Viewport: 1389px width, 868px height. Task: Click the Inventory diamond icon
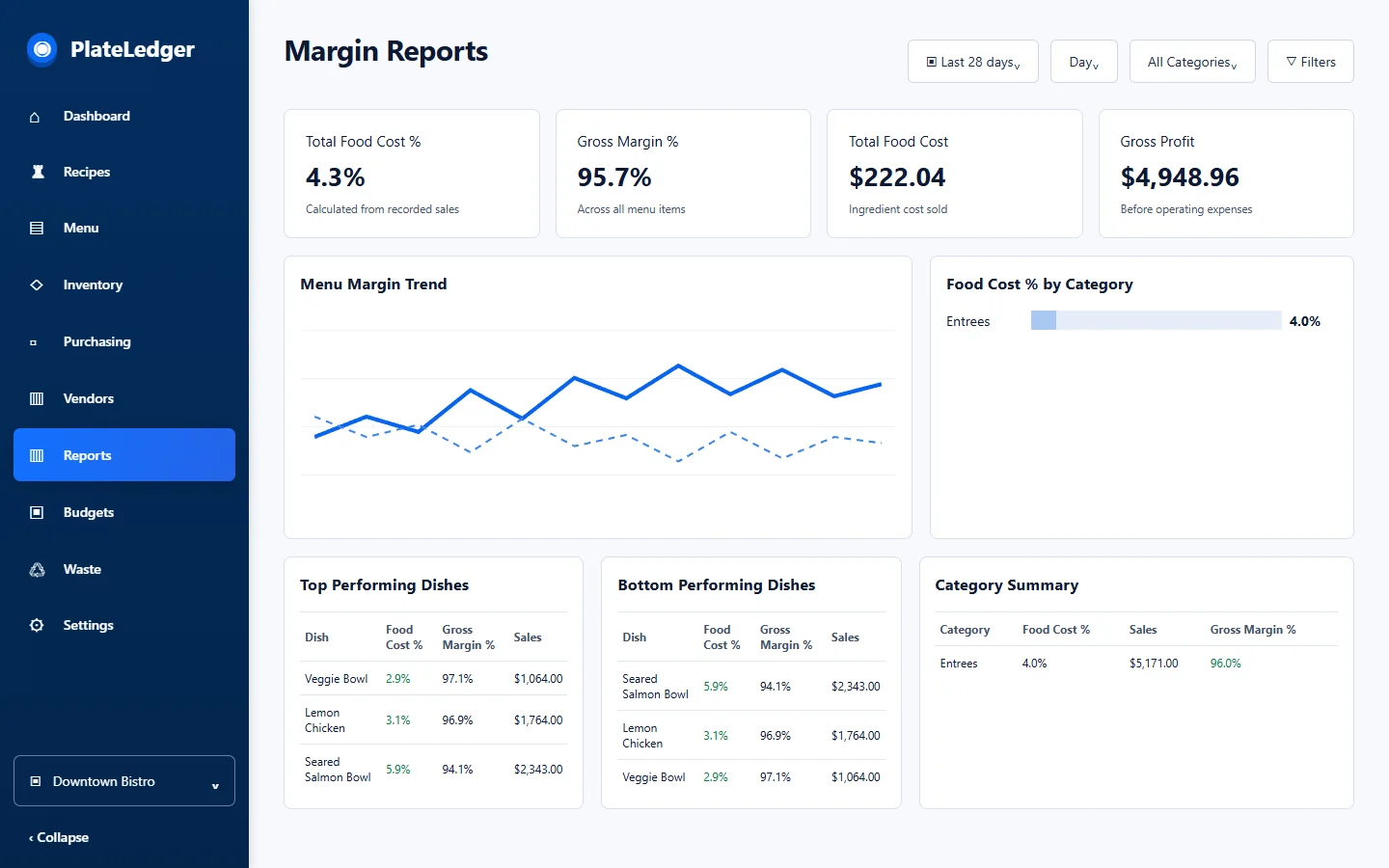coord(37,285)
